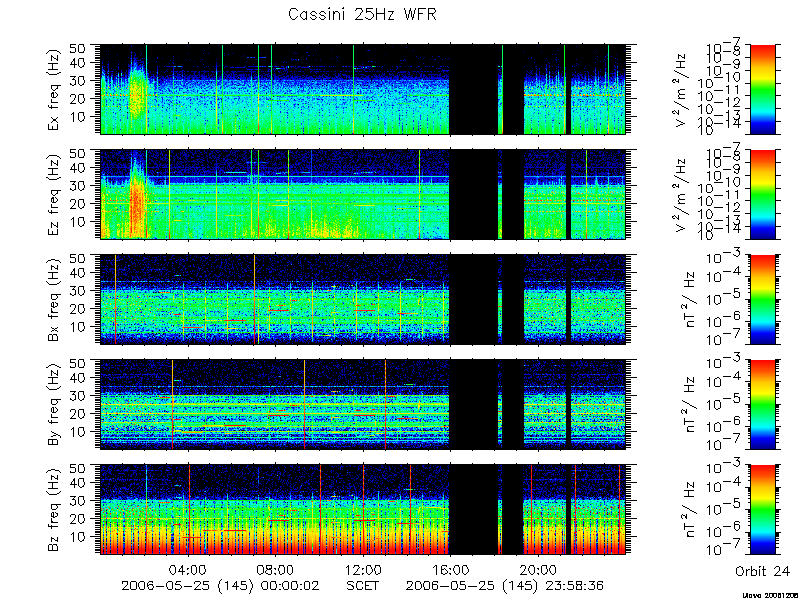Click the Cassini 25Hz WFR title
Screen dimensions: 800x600
click(x=362, y=14)
